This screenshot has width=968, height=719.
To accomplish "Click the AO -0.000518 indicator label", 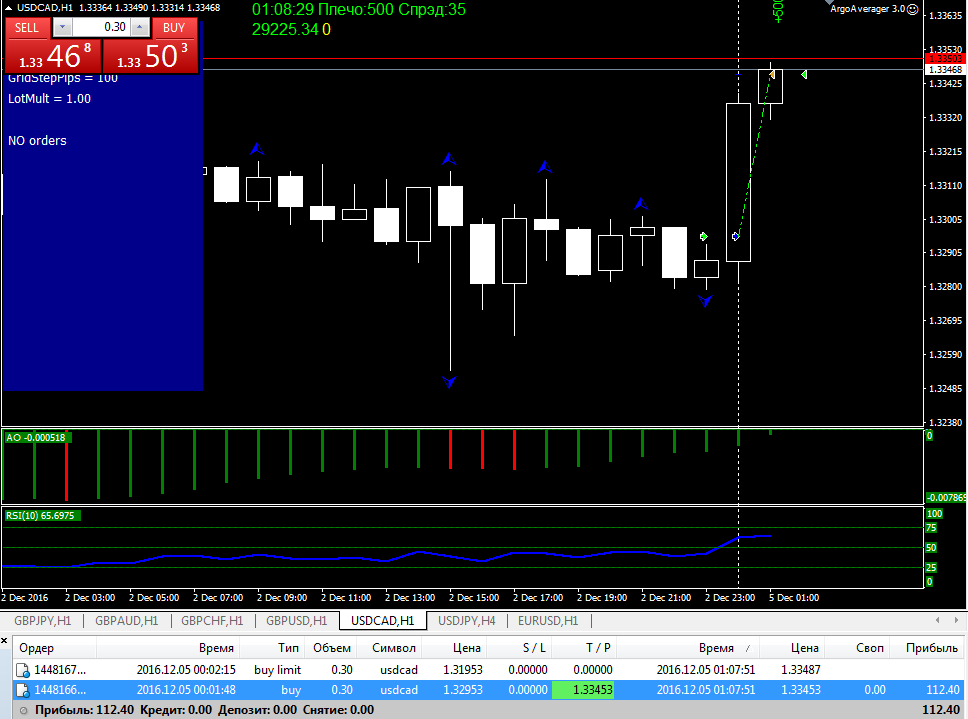I will [x=36, y=438].
